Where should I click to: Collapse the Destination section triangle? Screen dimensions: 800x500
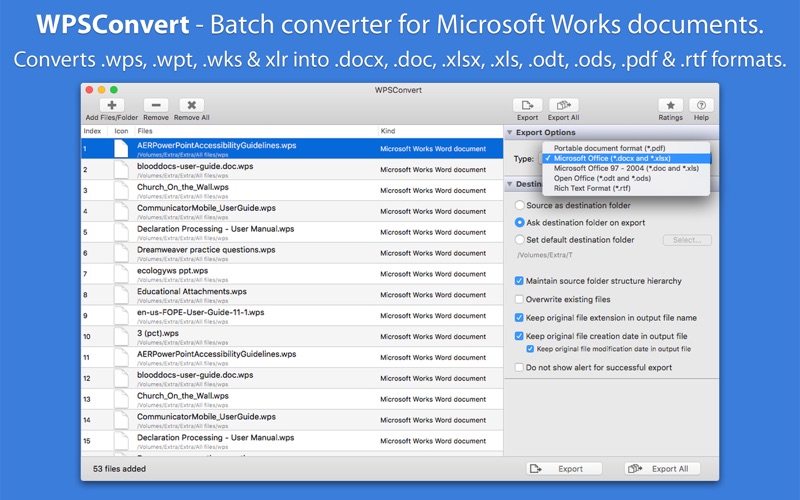pos(509,184)
